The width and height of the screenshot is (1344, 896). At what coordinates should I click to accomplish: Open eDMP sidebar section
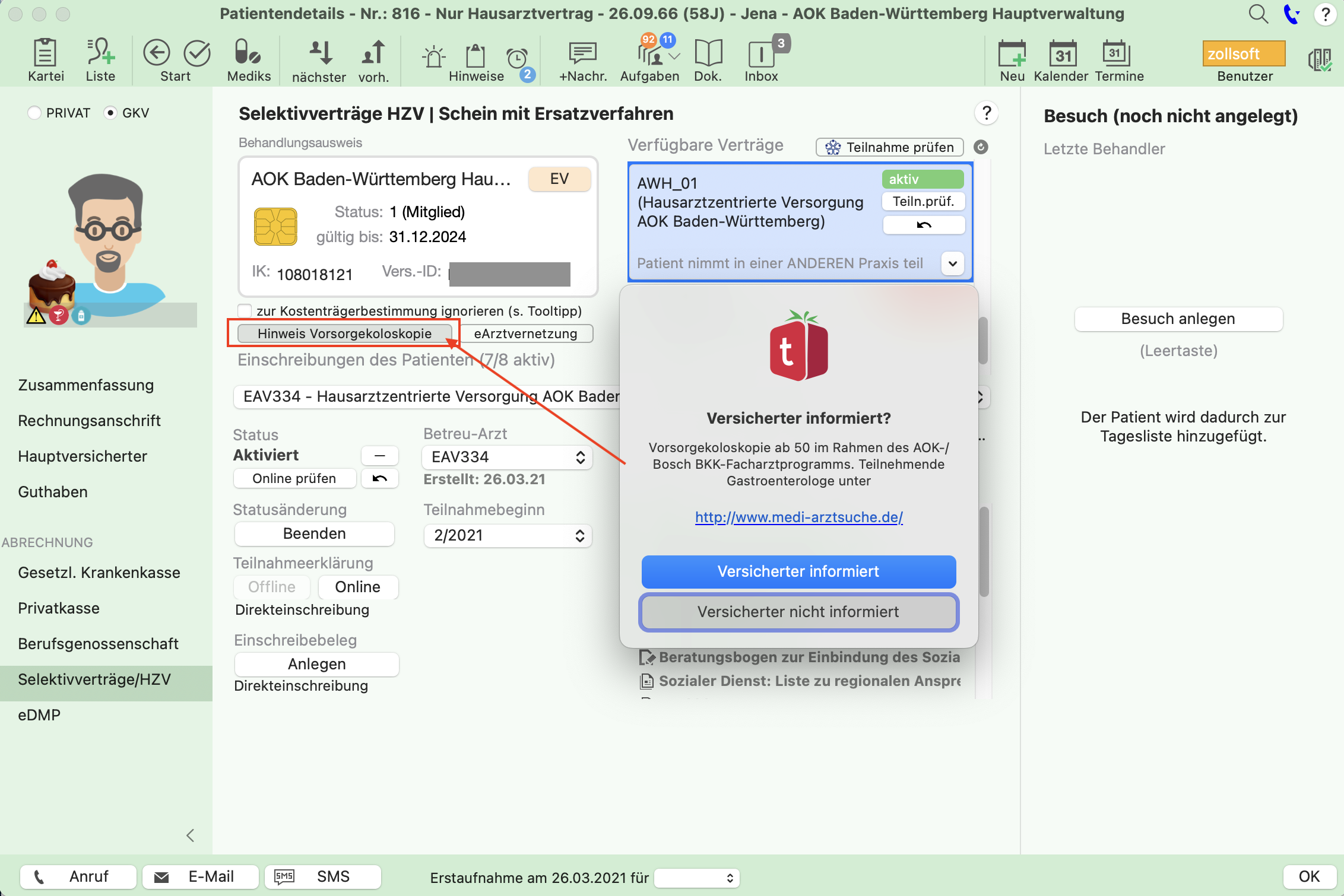(x=39, y=715)
